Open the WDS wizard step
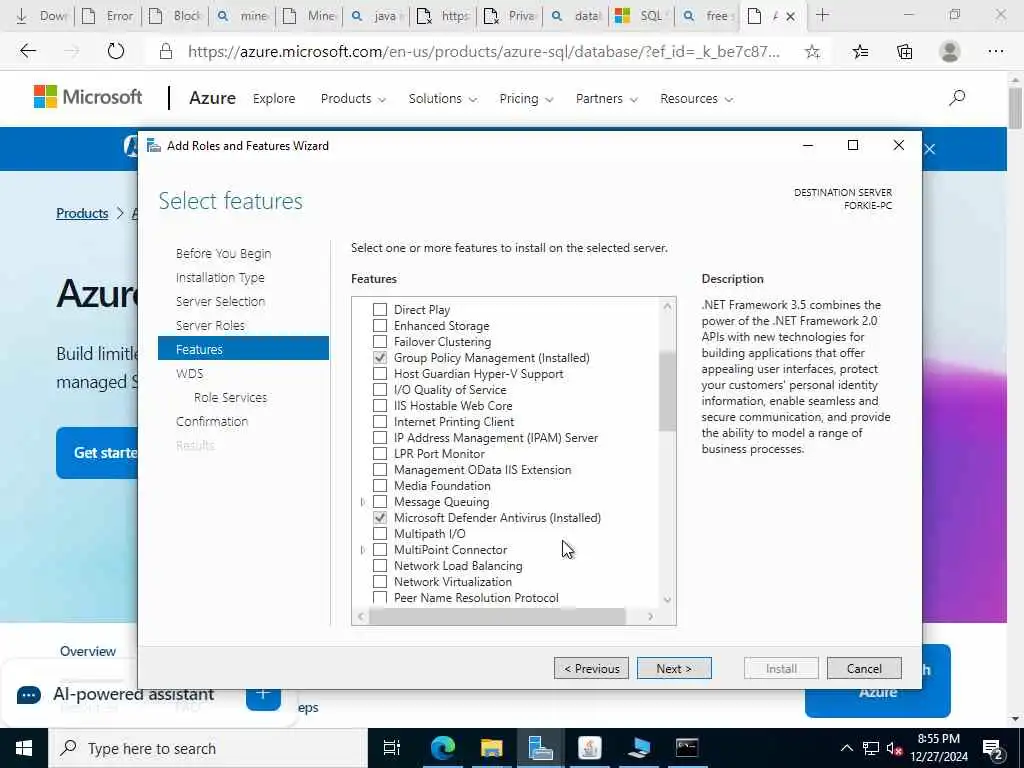1024x768 pixels. (x=189, y=374)
